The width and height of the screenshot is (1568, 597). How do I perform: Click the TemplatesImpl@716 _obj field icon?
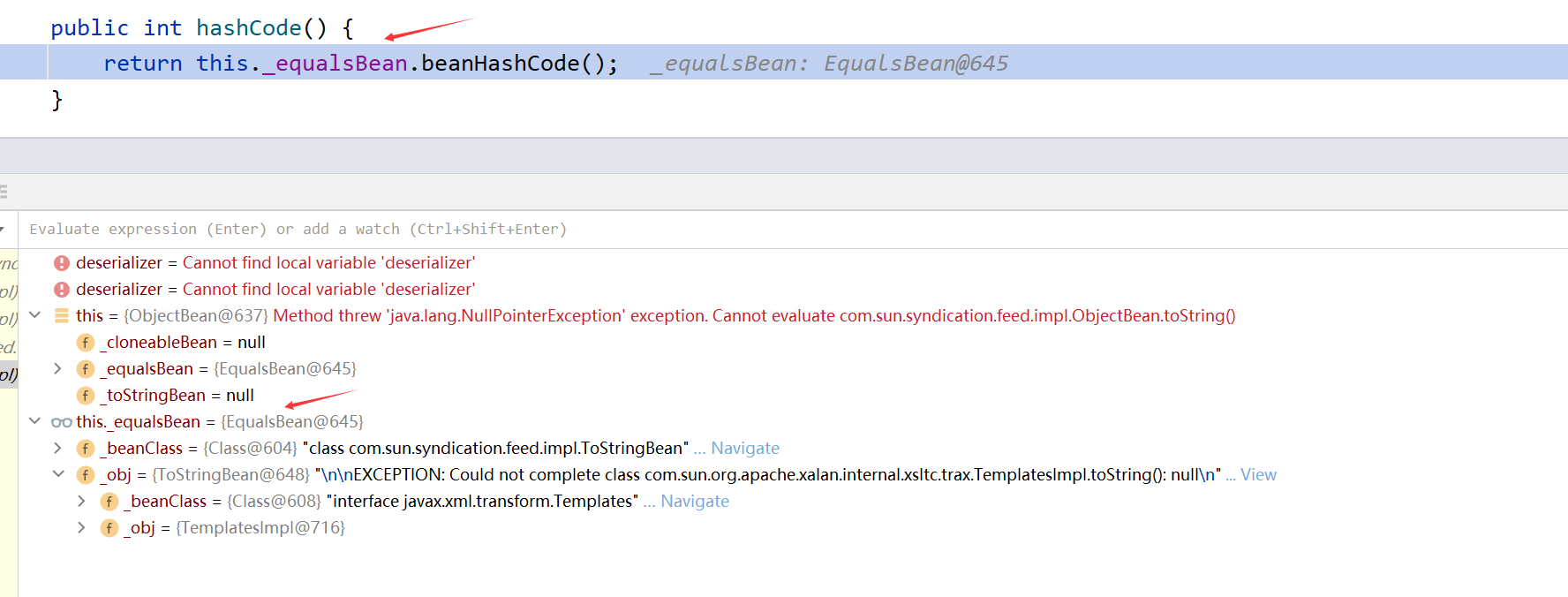tap(109, 528)
